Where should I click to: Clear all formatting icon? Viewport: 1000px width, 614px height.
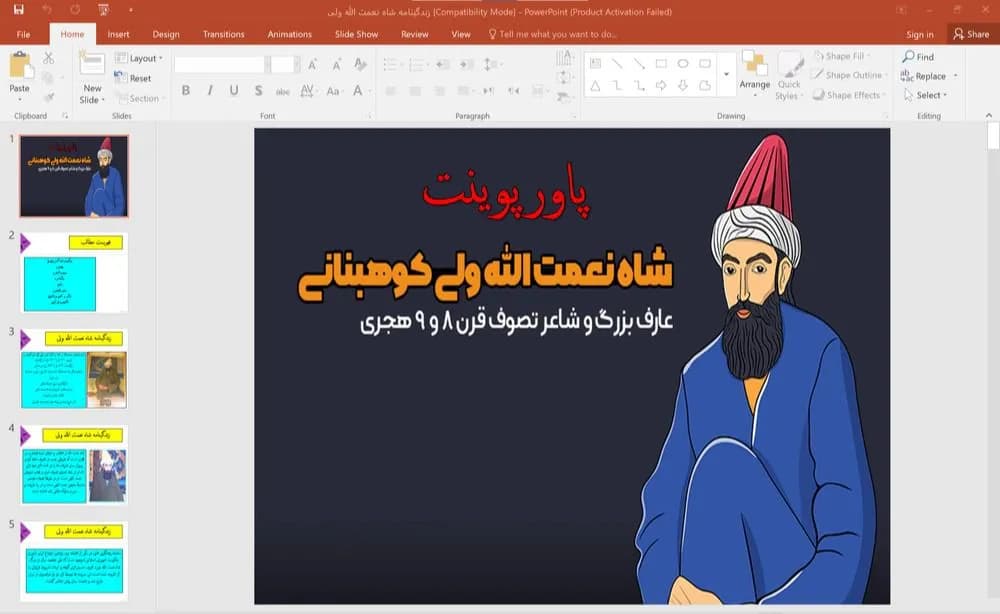point(360,64)
